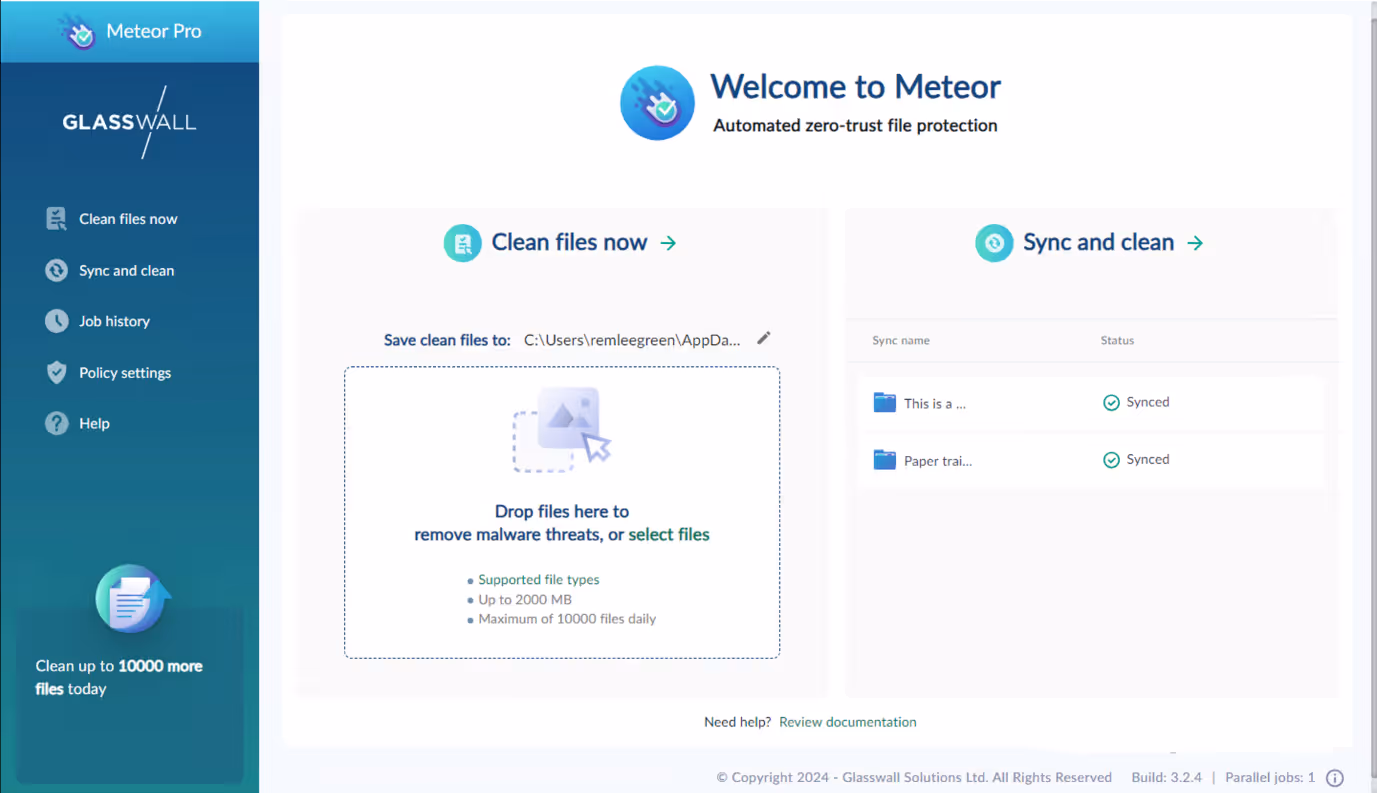Open Sync and clean from sidebar

[127, 271]
